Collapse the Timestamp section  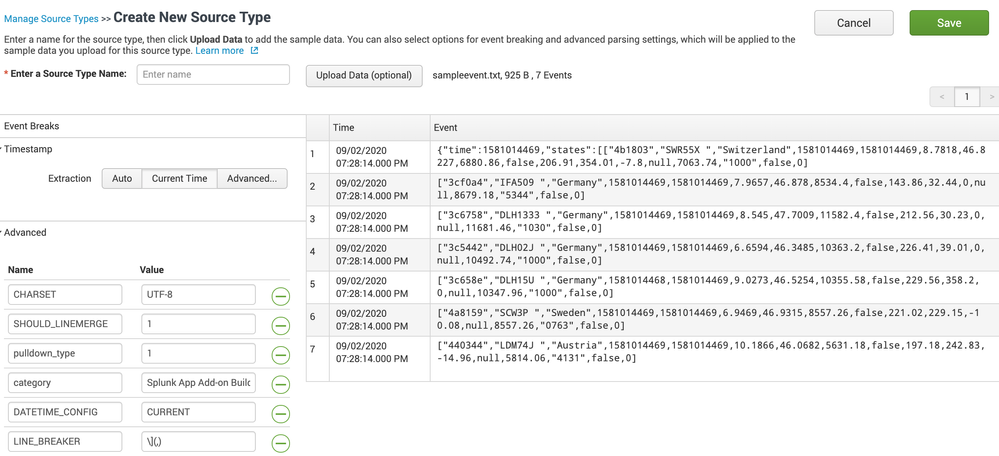[x=30, y=149]
